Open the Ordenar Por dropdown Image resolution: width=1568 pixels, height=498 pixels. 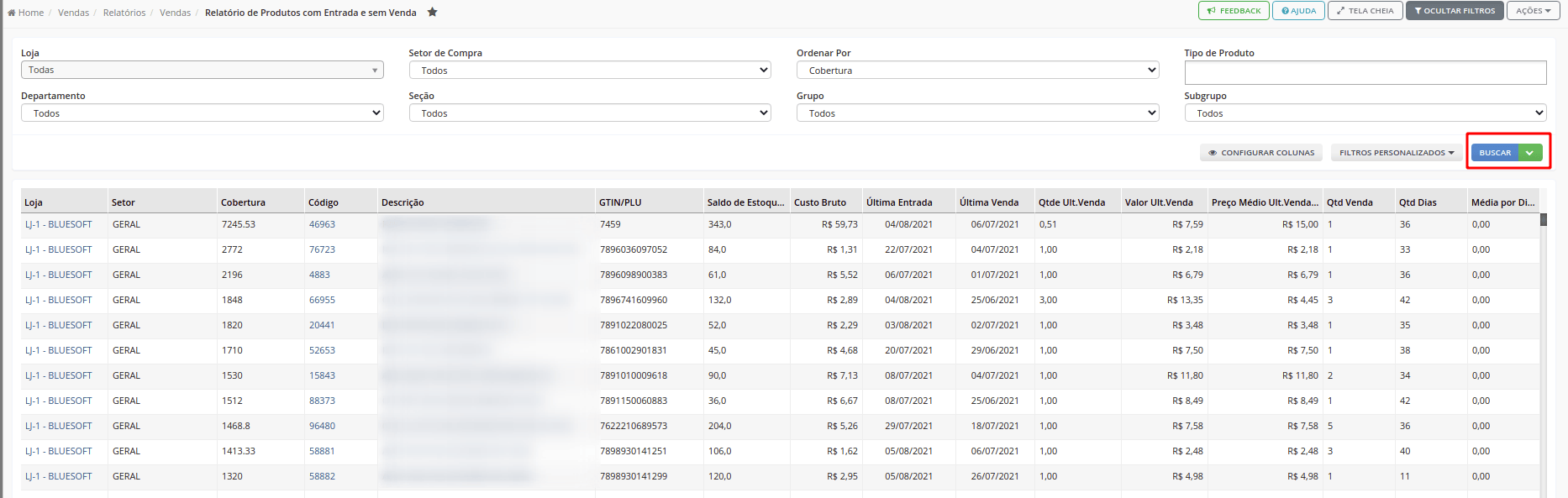click(977, 71)
